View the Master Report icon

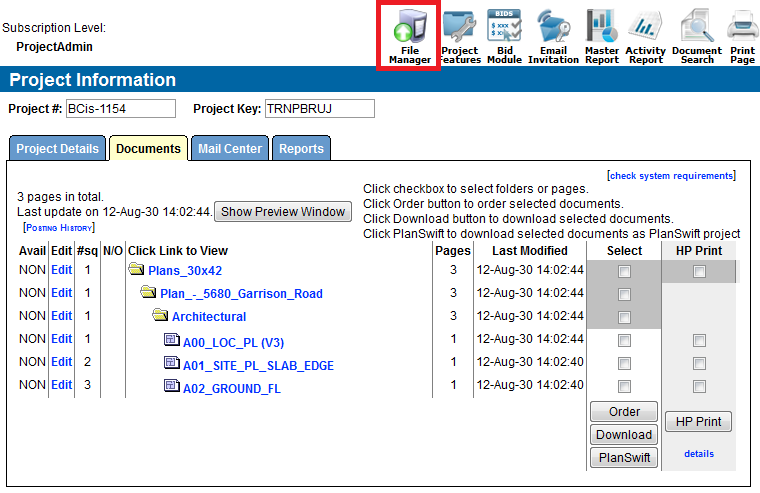point(602,36)
